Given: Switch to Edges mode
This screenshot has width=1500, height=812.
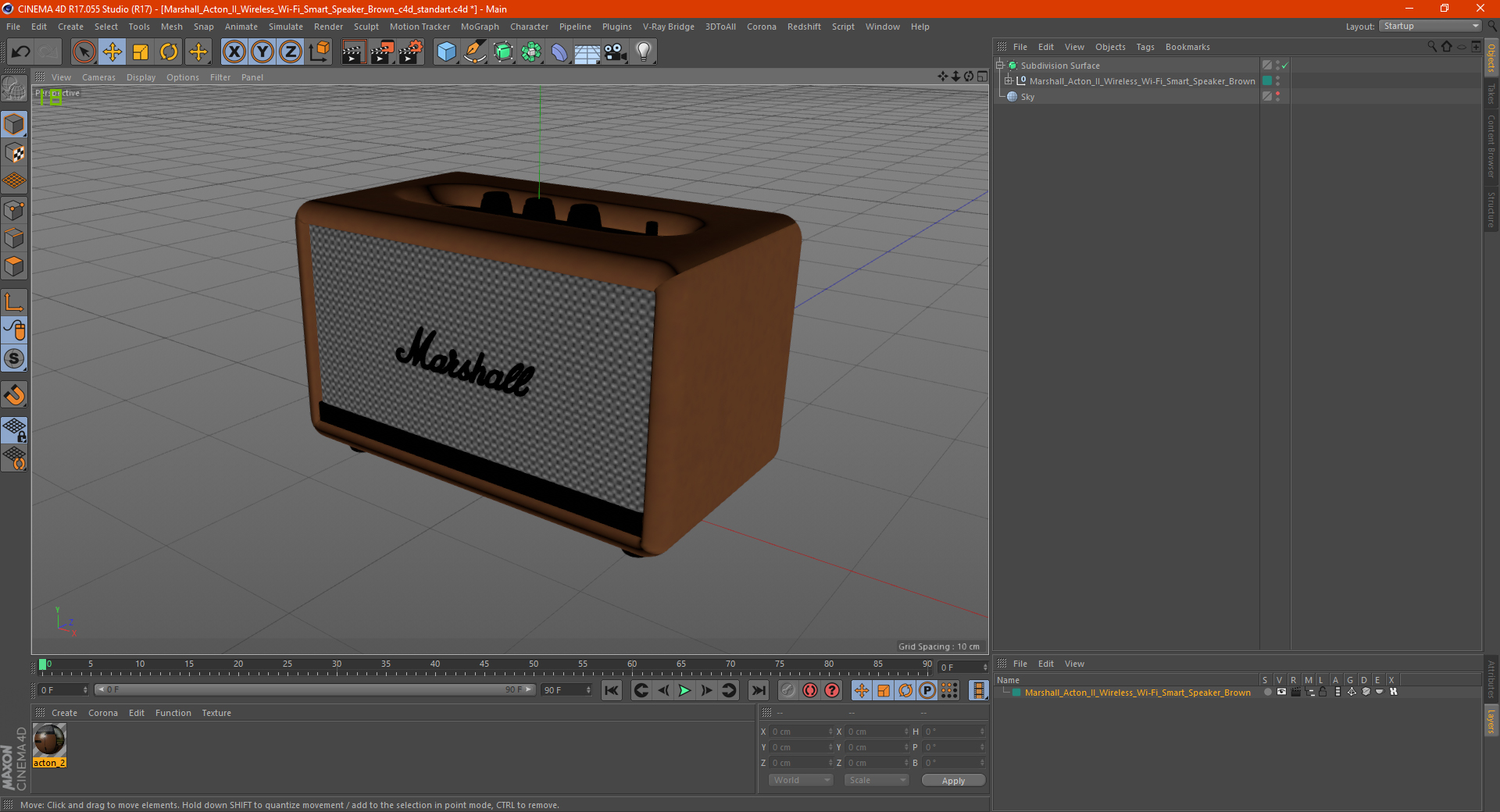Looking at the screenshot, I should tap(14, 238).
